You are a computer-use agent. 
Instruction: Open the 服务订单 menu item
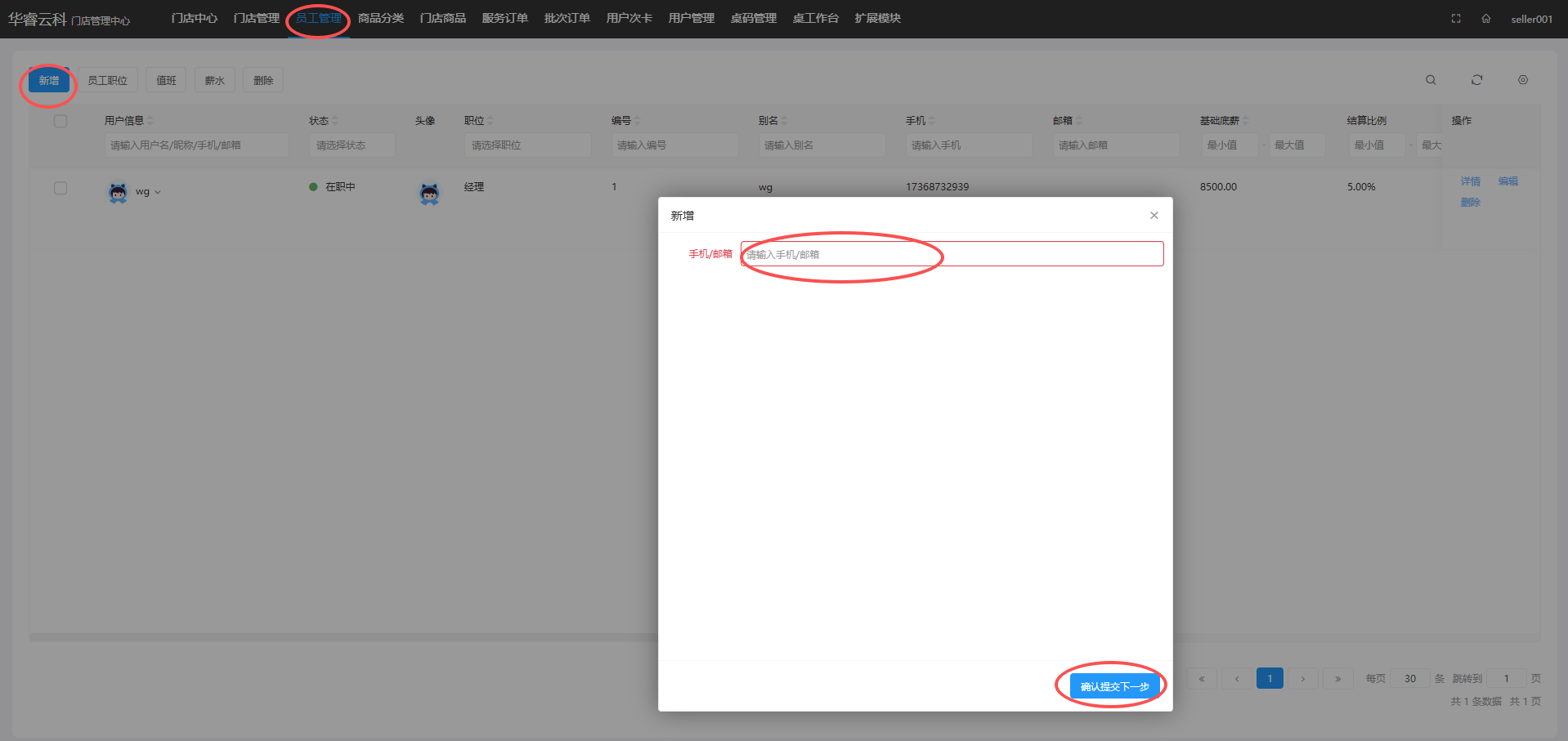tap(504, 18)
